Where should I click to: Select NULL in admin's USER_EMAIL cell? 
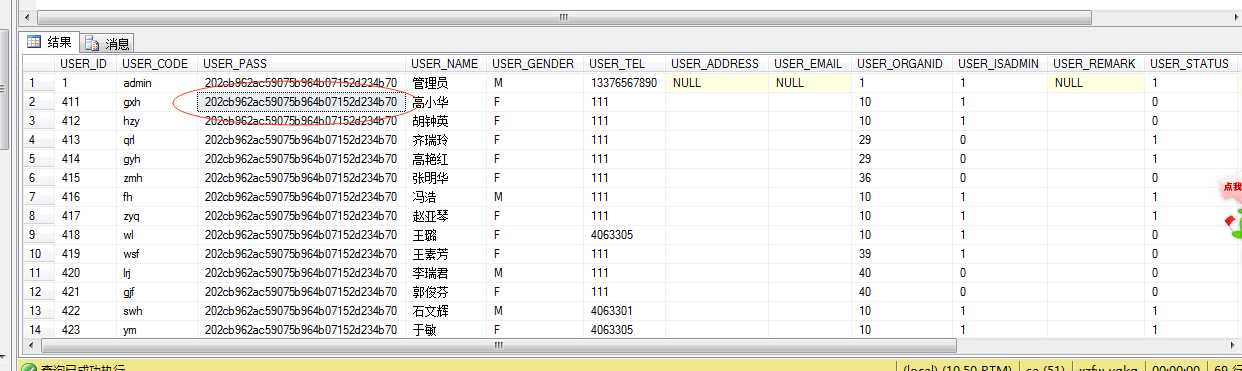(x=810, y=83)
